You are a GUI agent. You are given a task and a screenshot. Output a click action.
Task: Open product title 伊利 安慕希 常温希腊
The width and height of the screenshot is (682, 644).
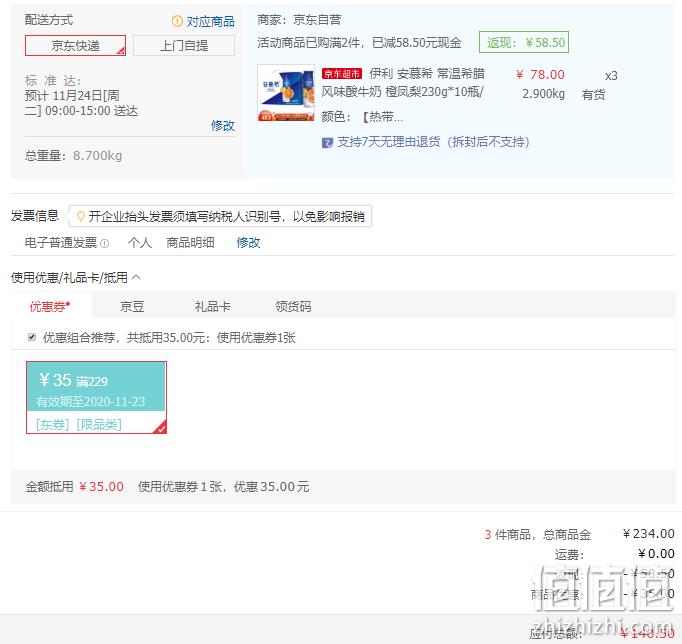(x=427, y=73)
